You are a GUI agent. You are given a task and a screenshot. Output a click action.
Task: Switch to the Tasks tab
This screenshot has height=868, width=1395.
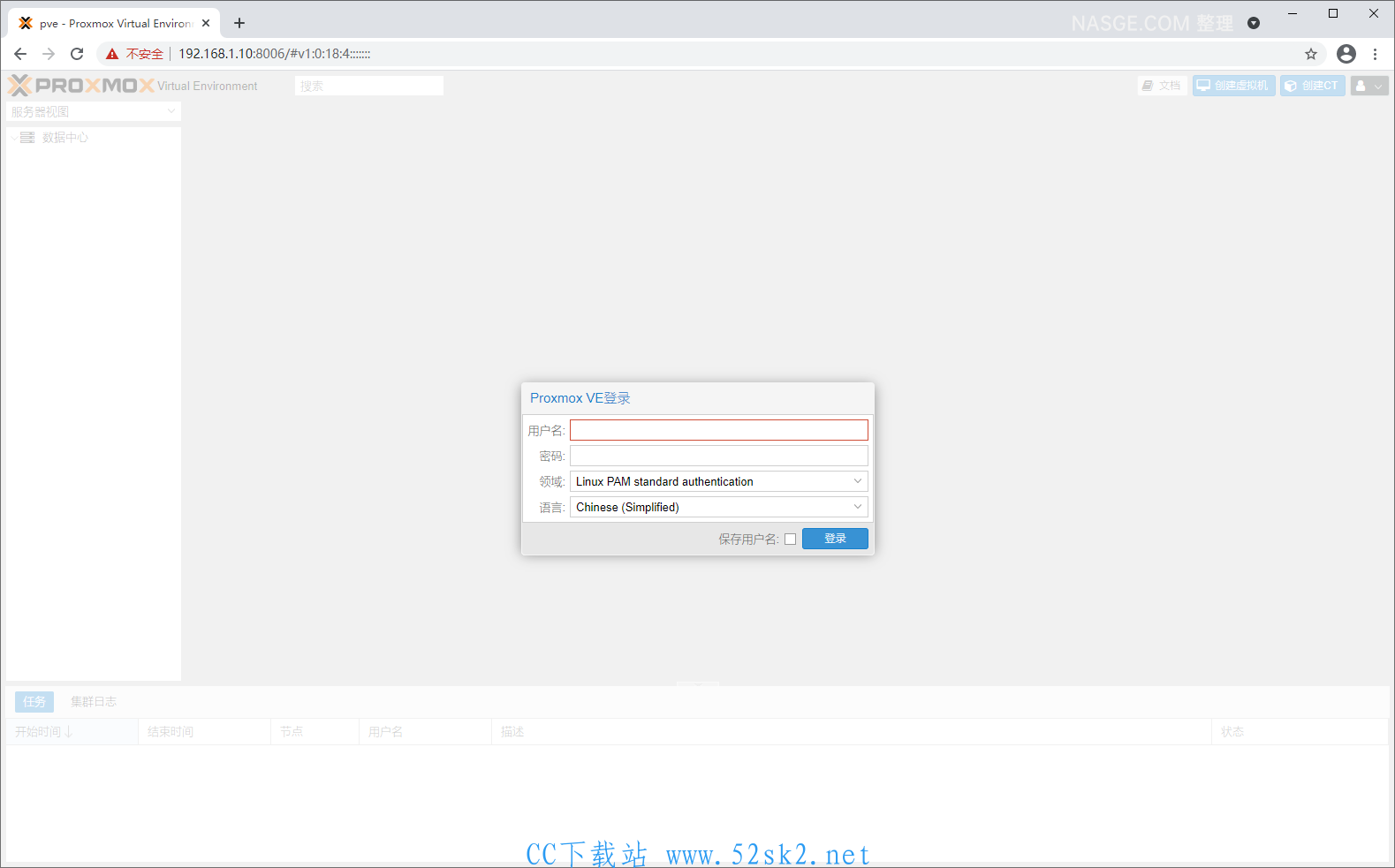(x=34, y=702)
